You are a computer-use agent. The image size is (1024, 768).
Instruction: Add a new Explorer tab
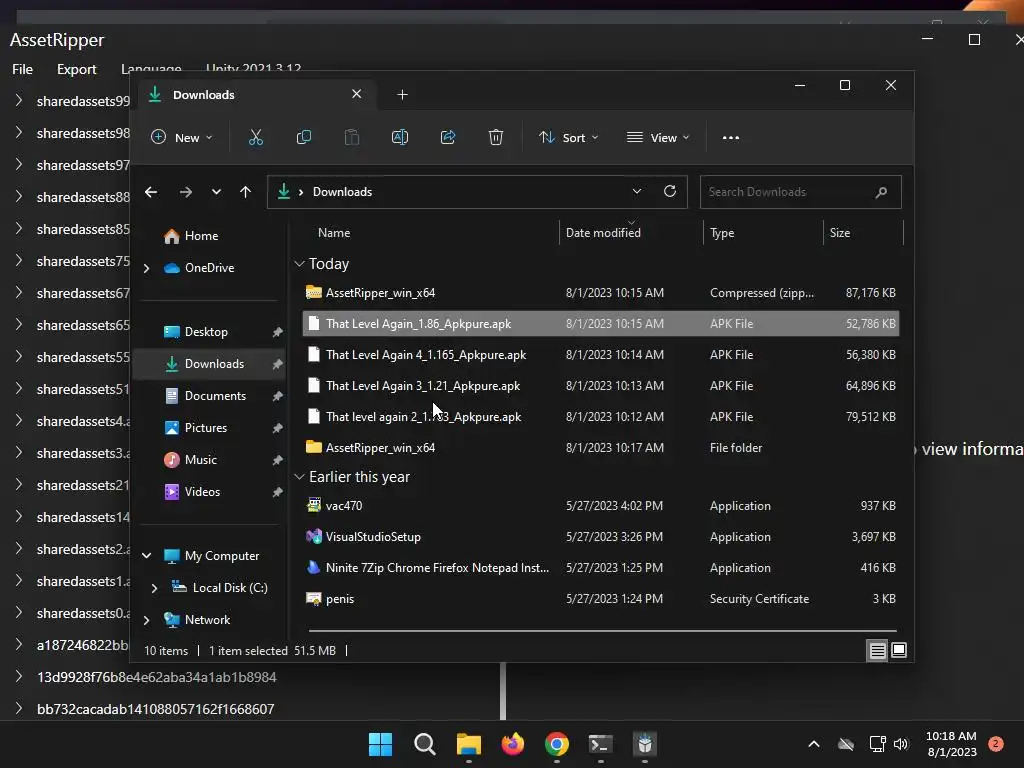pos(402,95)
